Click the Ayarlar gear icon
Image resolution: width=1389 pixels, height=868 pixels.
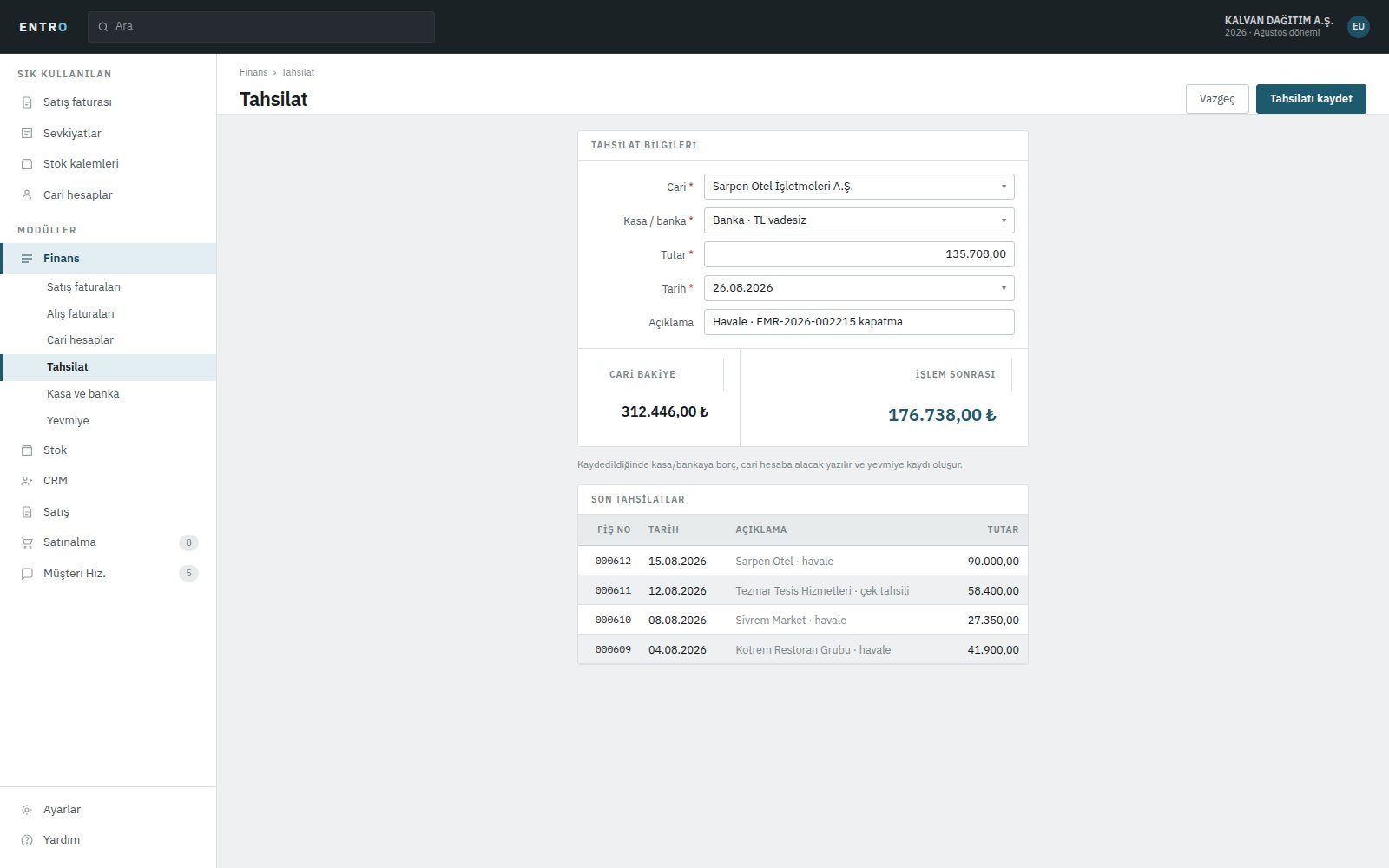tap(27, 810)
